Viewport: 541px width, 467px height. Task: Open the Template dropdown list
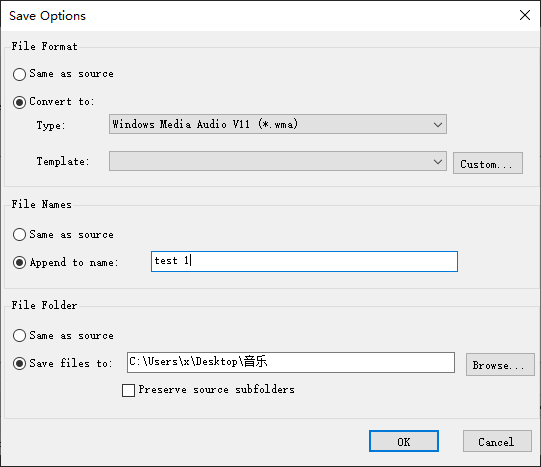coord(278,161)
